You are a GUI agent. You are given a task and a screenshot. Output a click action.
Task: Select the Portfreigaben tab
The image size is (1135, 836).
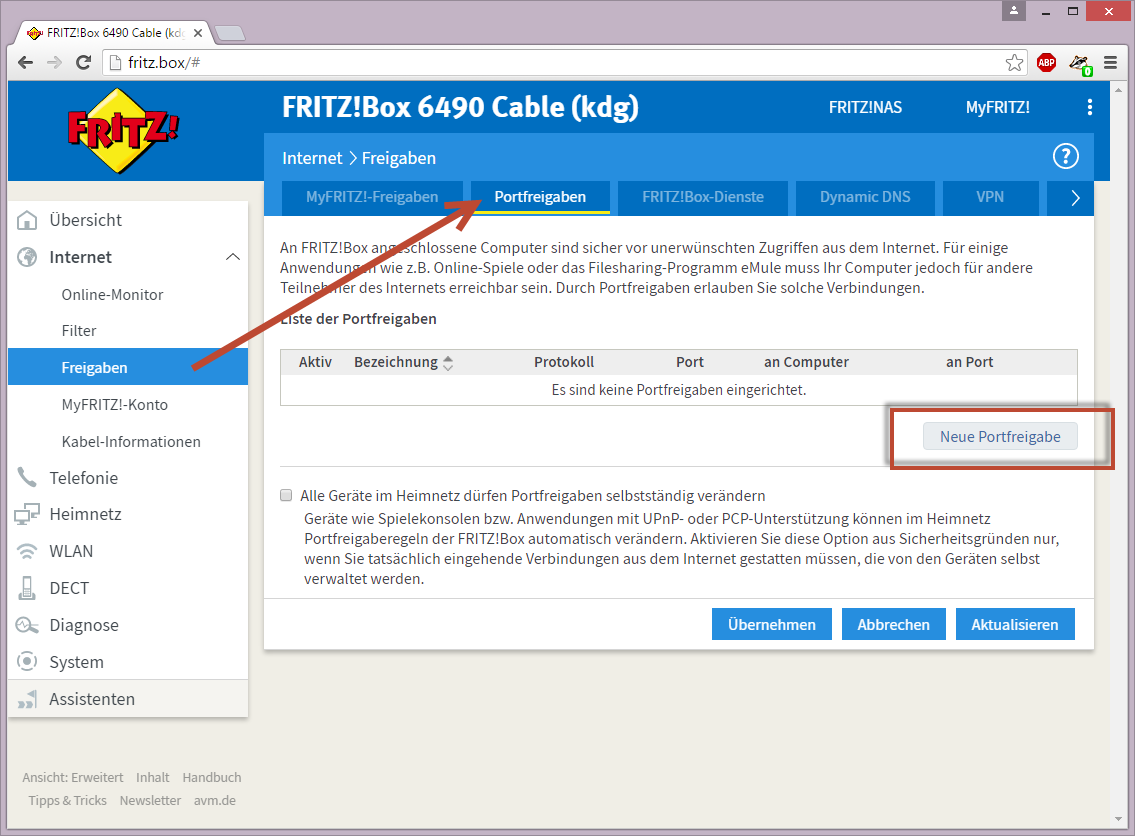(x=540, y=197)
